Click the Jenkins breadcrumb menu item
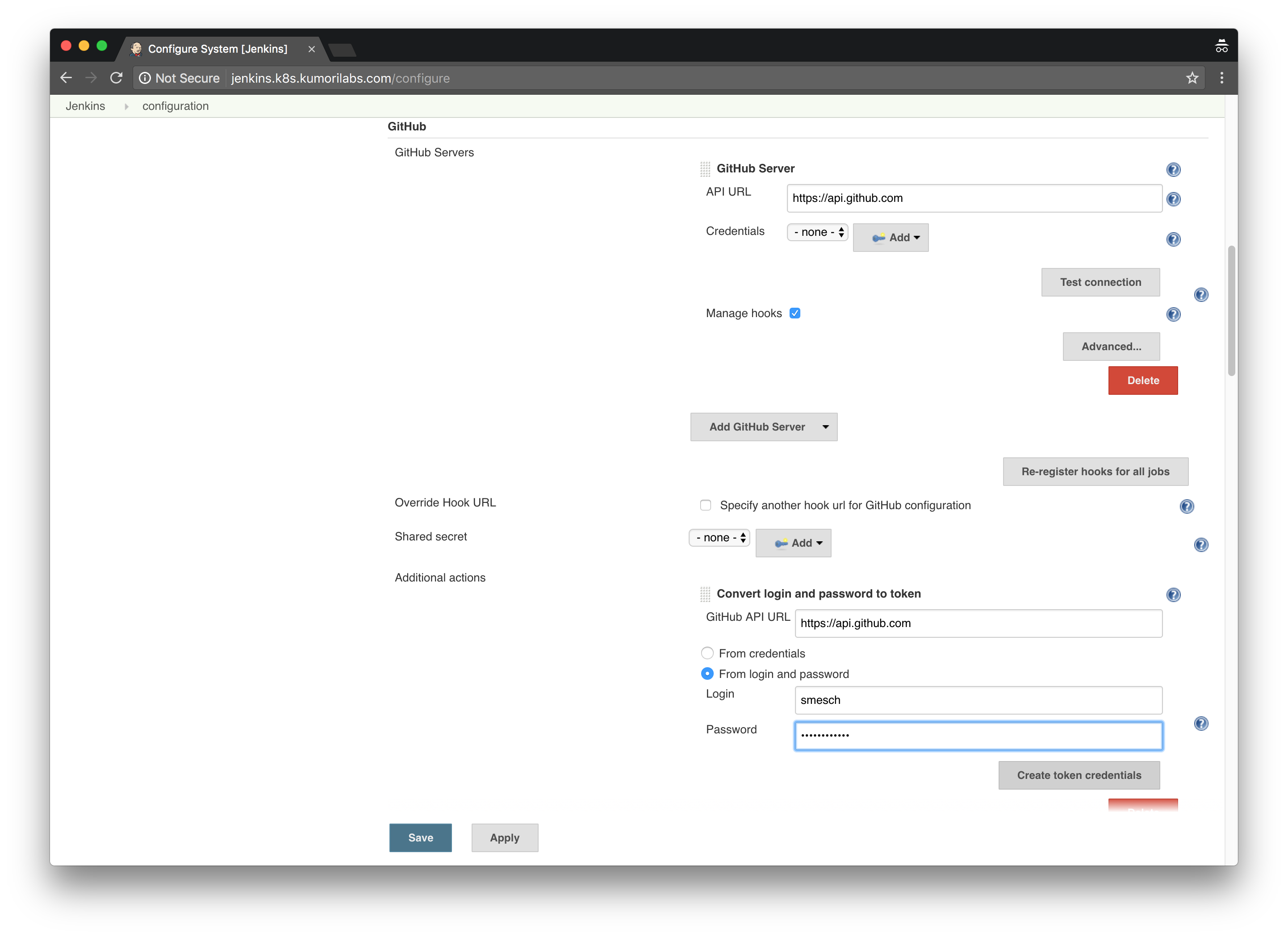This screenshot has width=1288, height=937. [x=85, y=105]
